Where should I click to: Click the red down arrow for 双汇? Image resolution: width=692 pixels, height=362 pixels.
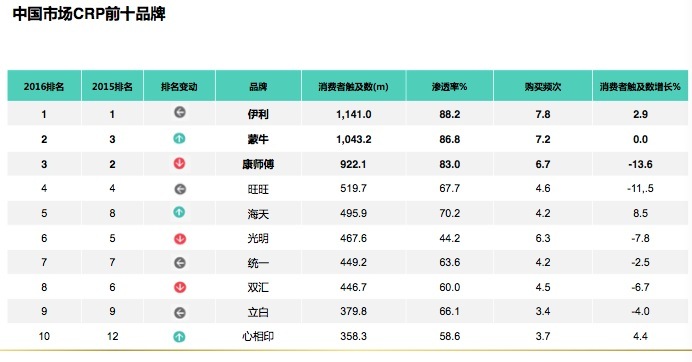click(x=180, y=287)
